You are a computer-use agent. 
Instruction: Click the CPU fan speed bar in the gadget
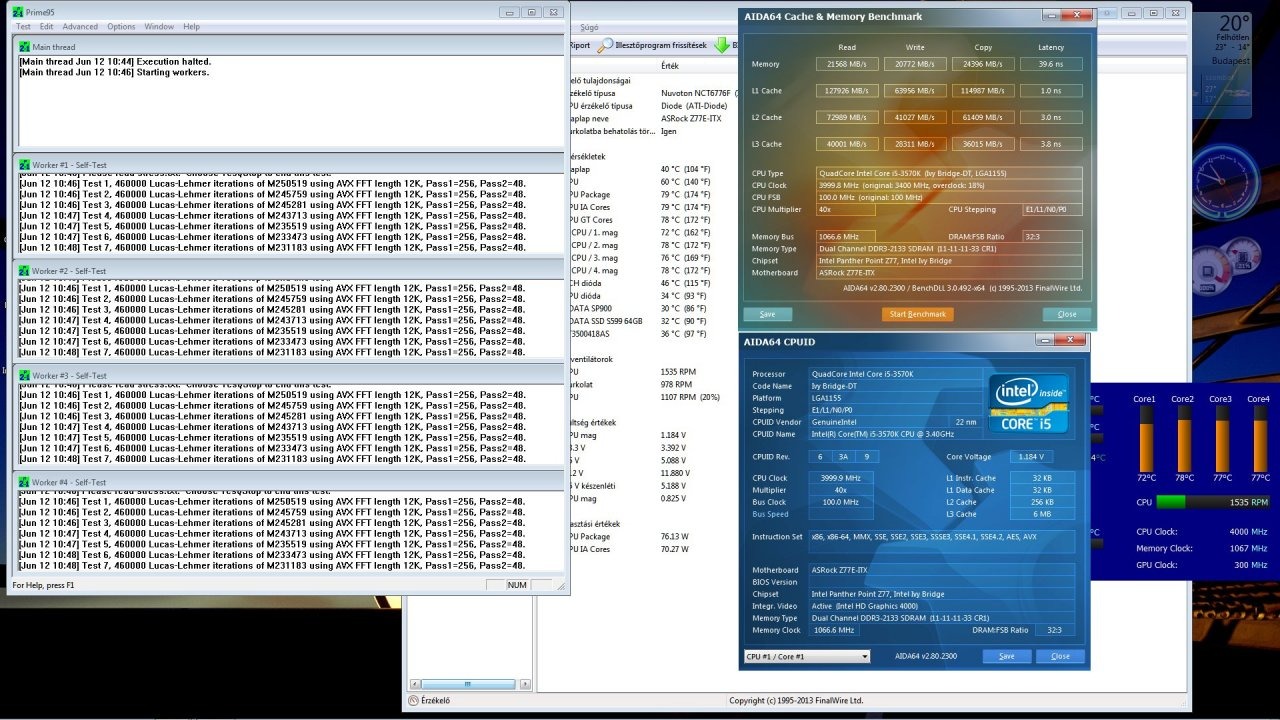[1212, 502]
